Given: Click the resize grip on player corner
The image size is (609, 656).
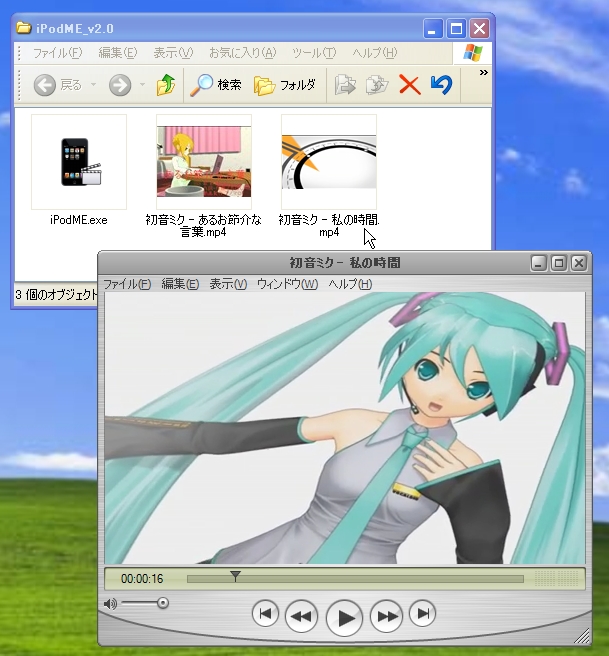Looking at the screenshot, I should pos(582,636).
